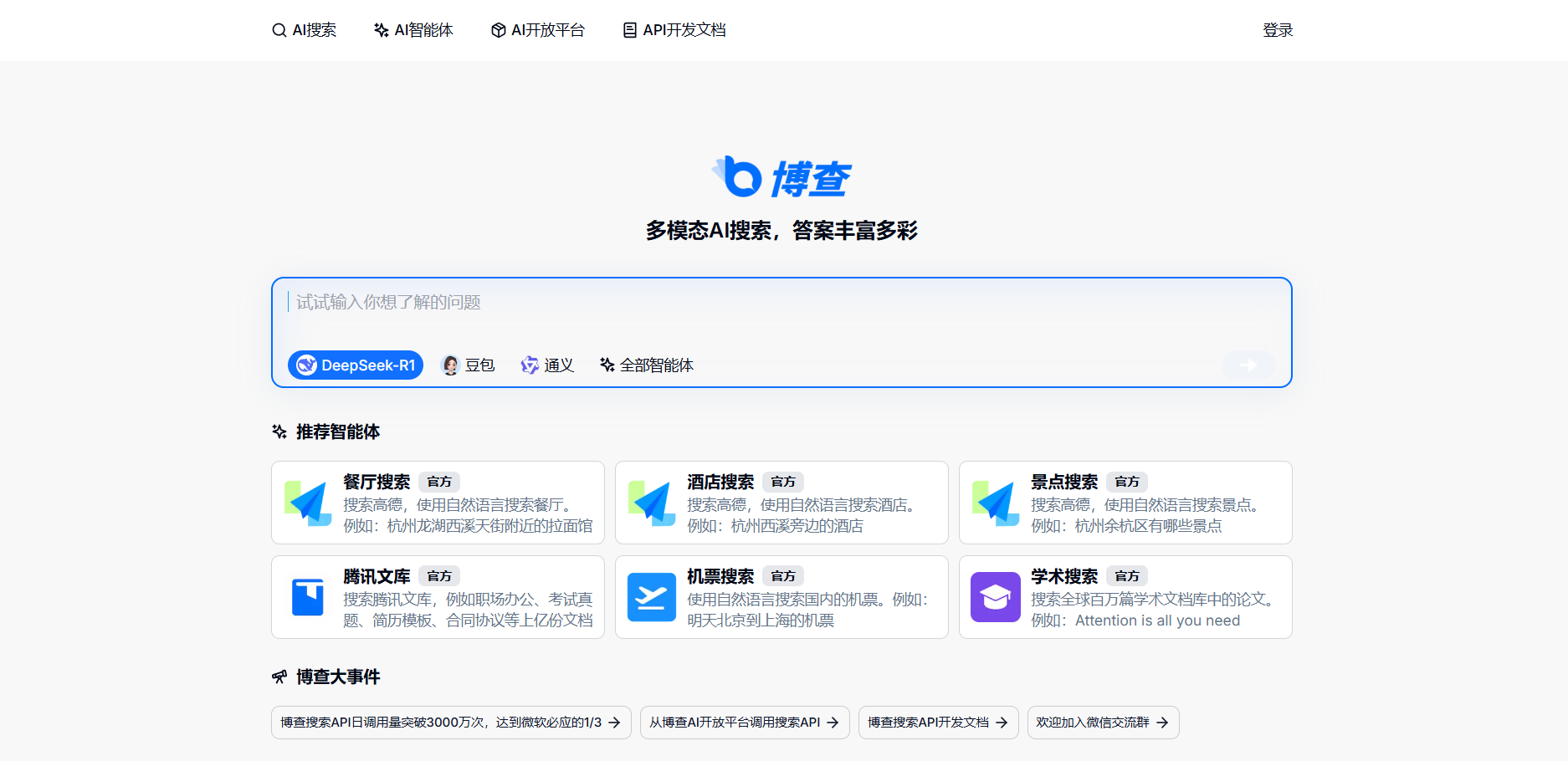Click the send arrow button
Image resolution: width=1568 pixels, height=761 pixels.
click(1248, 365)
